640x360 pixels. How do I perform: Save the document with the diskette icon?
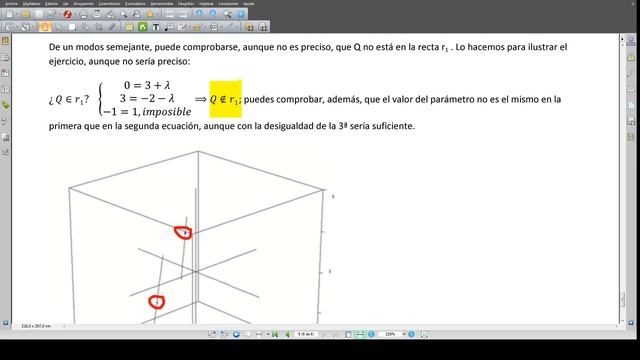pos(39,14)
